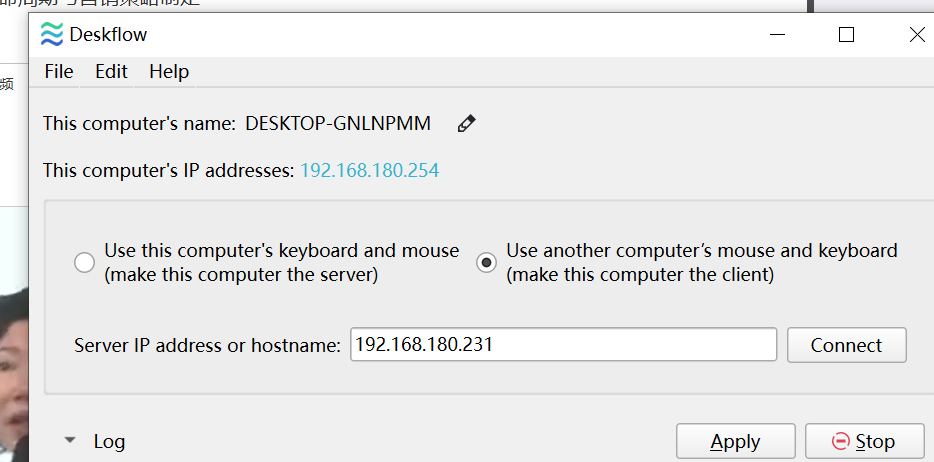Click the Server IP address input field

point(563,345)
